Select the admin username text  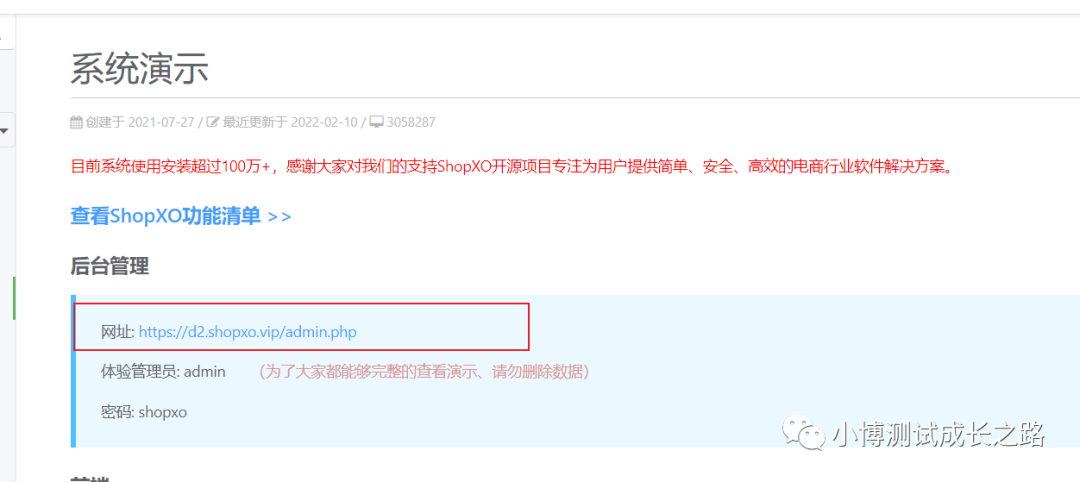[x=205, y=372]
